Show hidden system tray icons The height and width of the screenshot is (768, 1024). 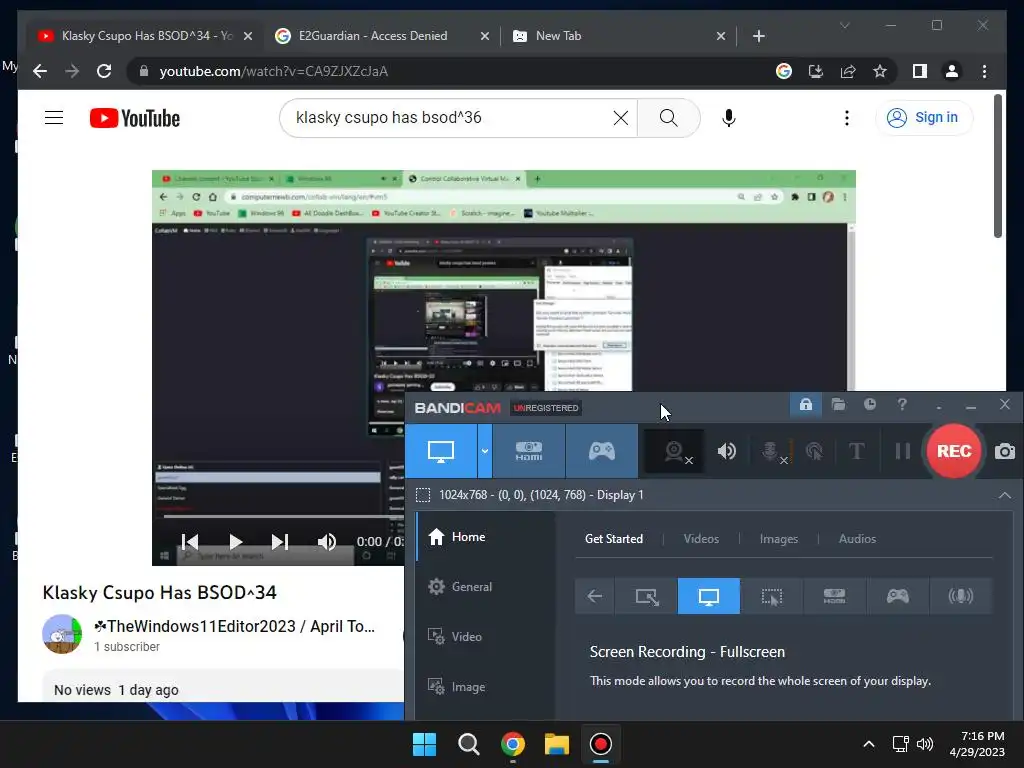869,744
